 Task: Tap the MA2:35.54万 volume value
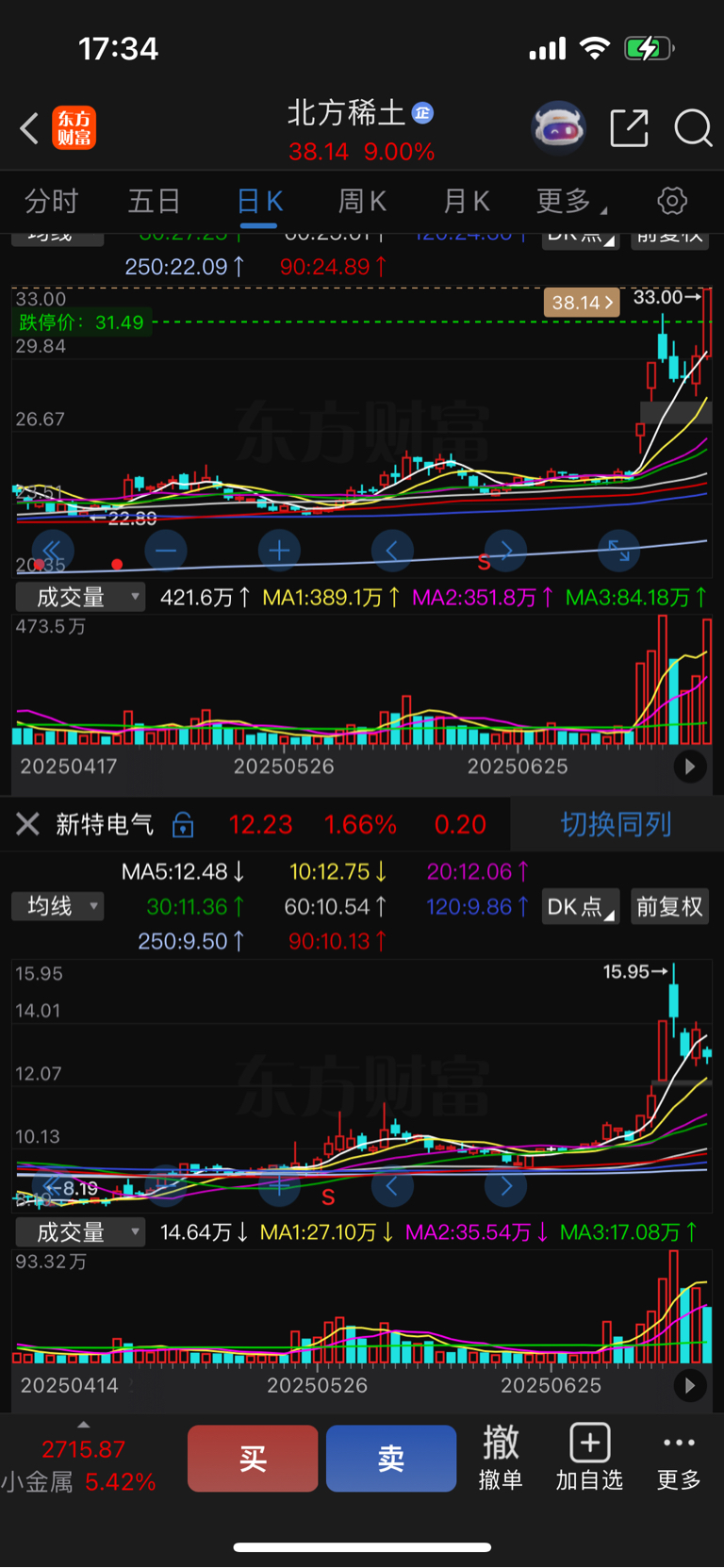pos(478,1232)
